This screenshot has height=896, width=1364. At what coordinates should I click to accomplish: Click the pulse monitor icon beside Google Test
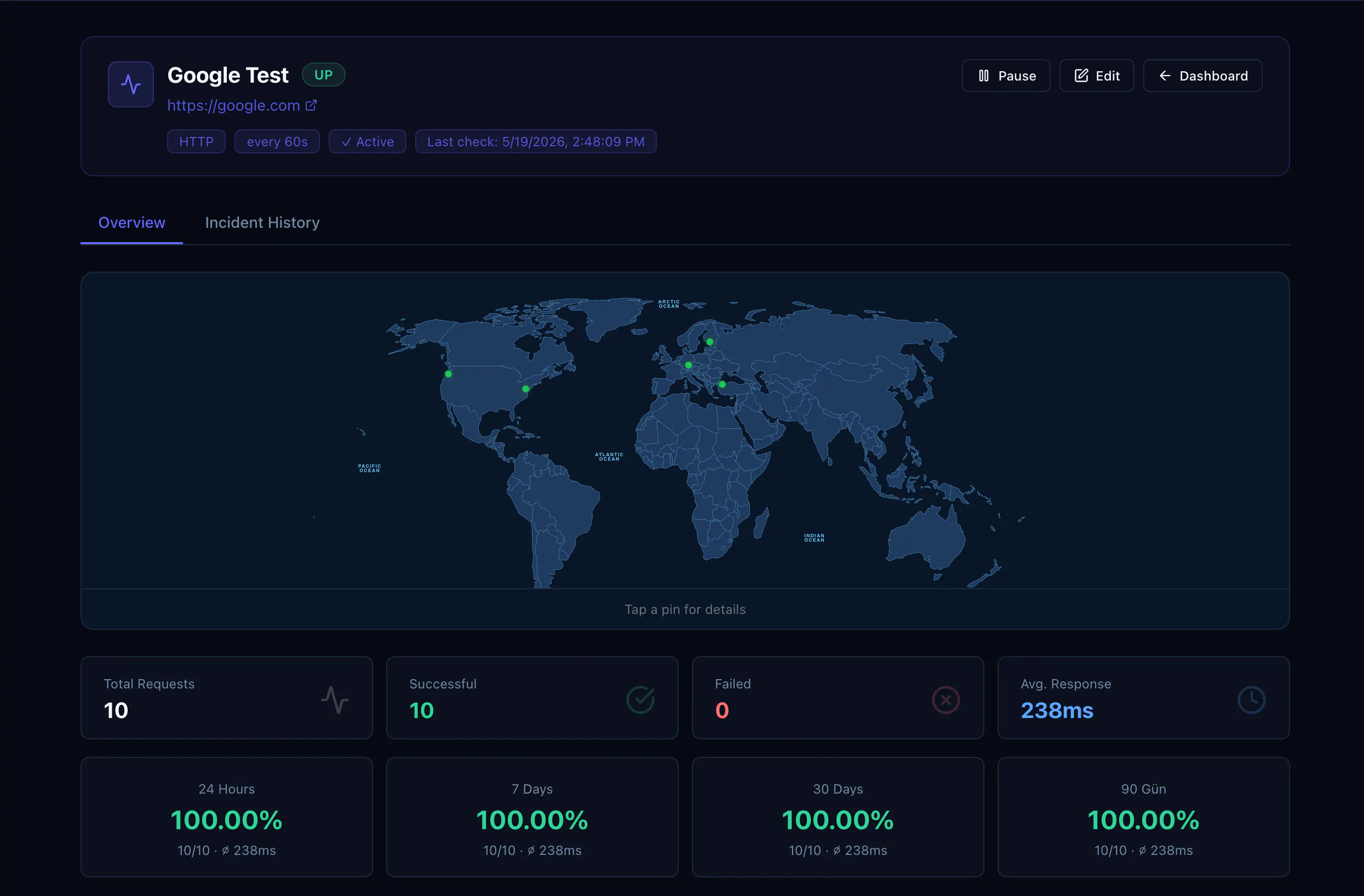click(x=131, y=84)
